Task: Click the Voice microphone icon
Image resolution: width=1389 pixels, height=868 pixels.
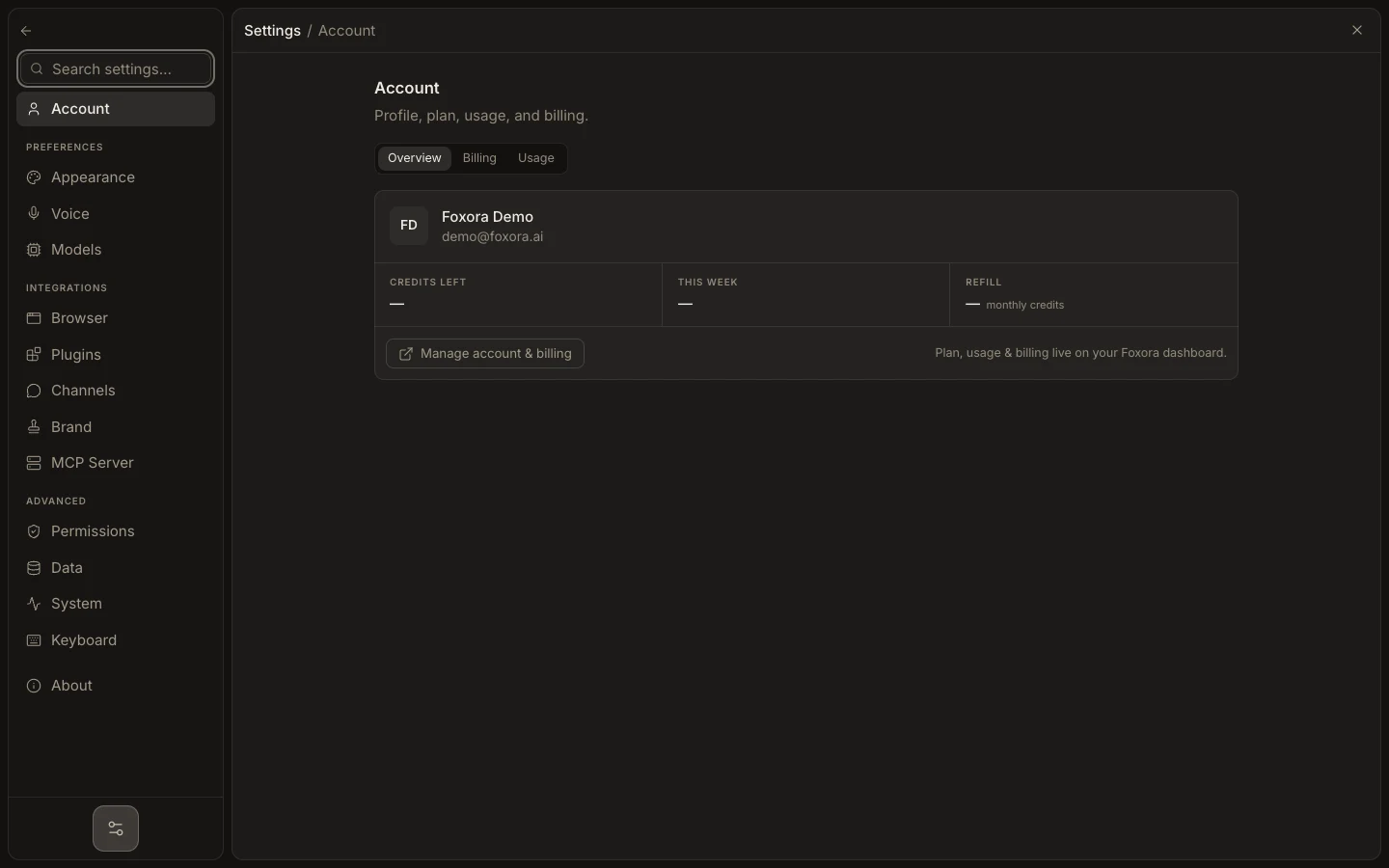Action: click(x=34, y=214)
